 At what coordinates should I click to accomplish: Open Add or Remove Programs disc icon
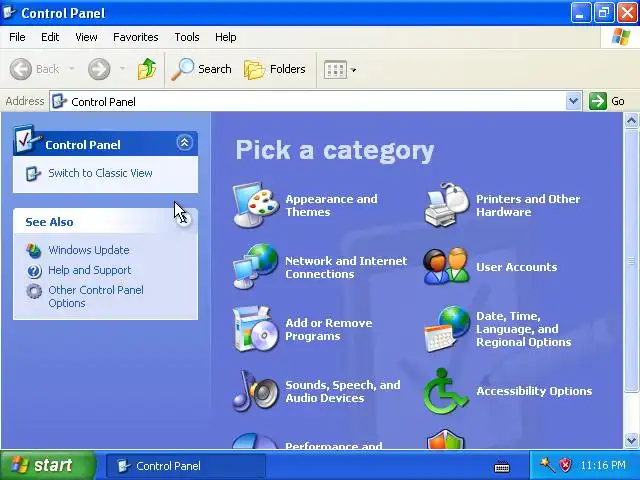coord(256,329)
